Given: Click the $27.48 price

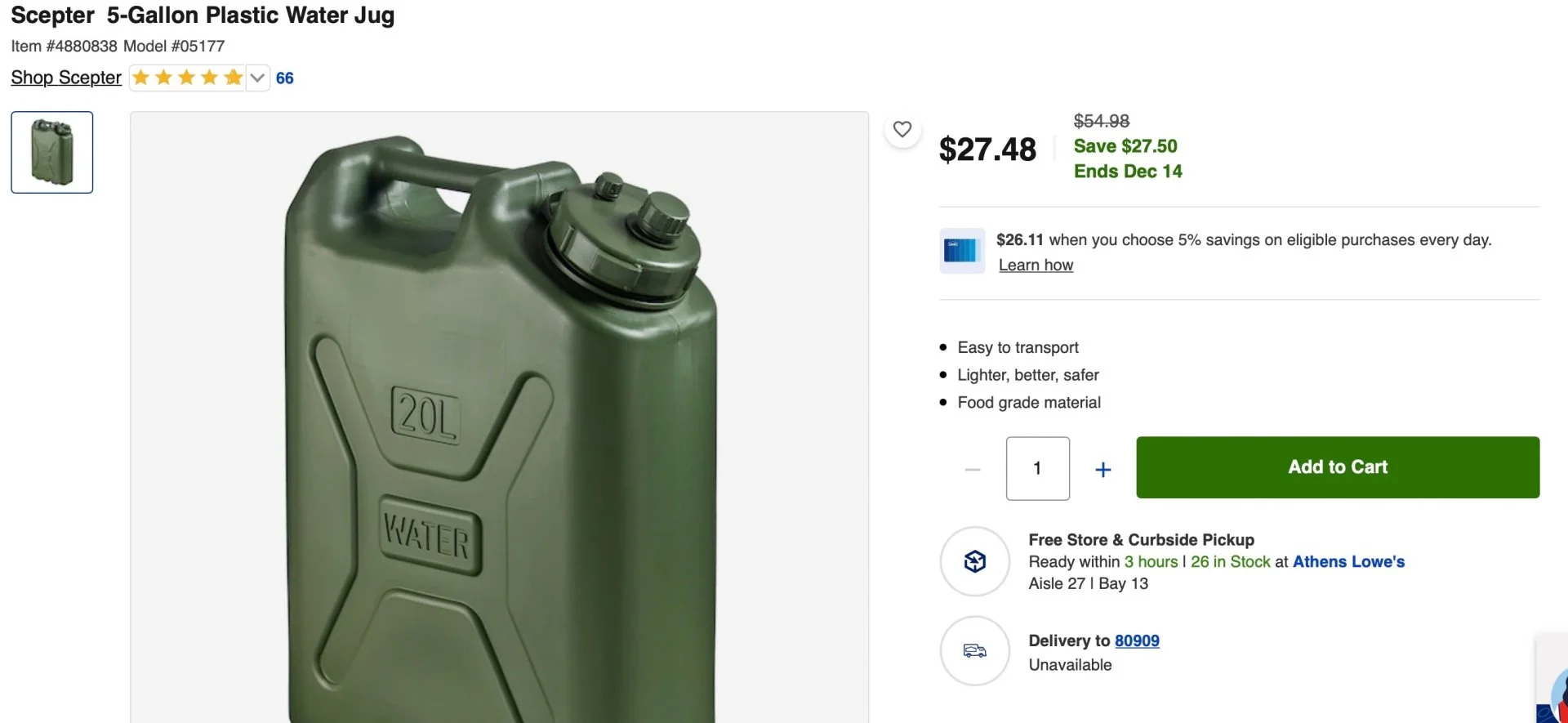Looking at the screenshot, I should tap(987, 150).
